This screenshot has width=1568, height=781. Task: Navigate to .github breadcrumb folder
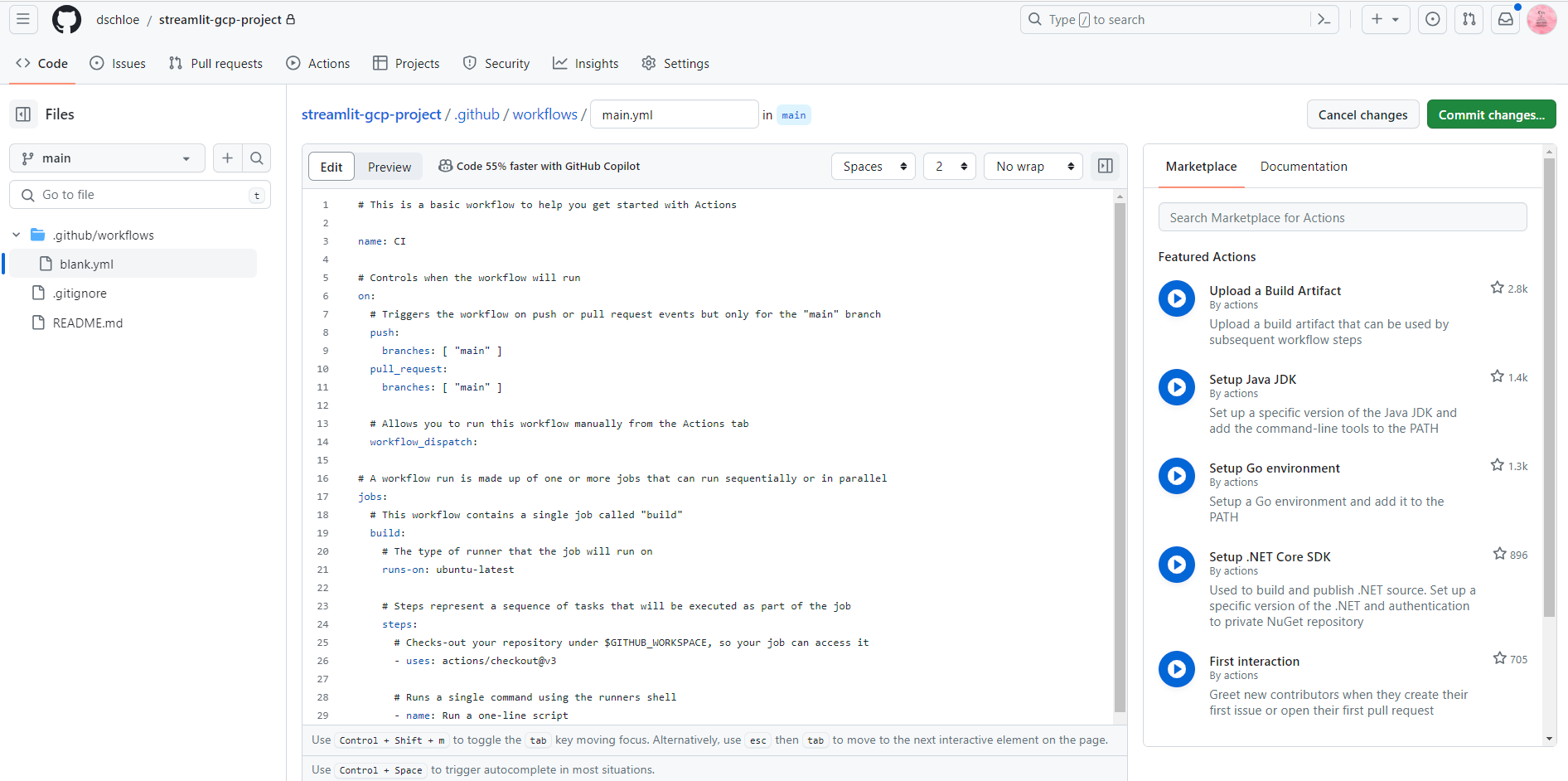477,114
